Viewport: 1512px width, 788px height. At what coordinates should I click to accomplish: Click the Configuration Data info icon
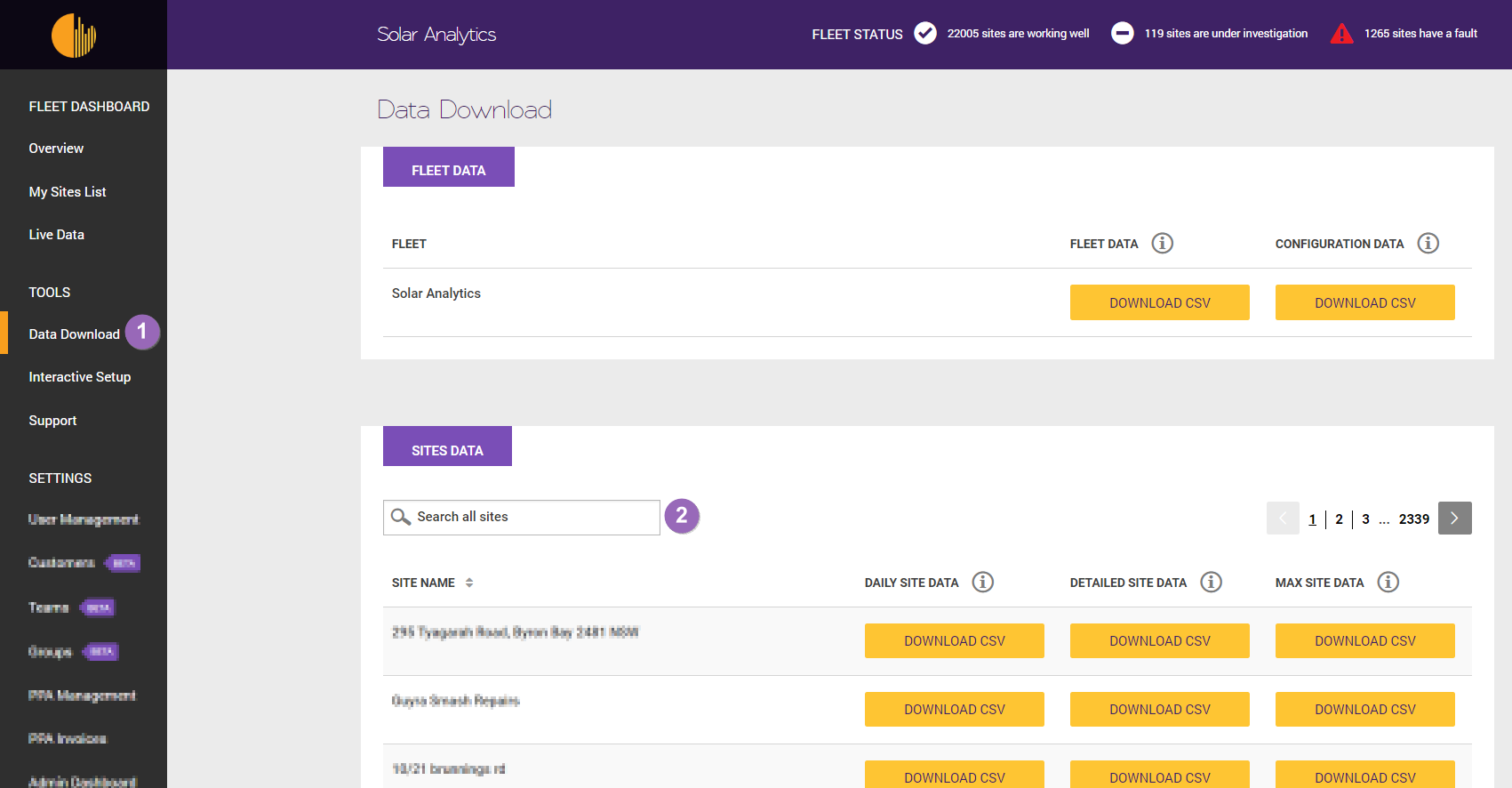coord(1428,243)
